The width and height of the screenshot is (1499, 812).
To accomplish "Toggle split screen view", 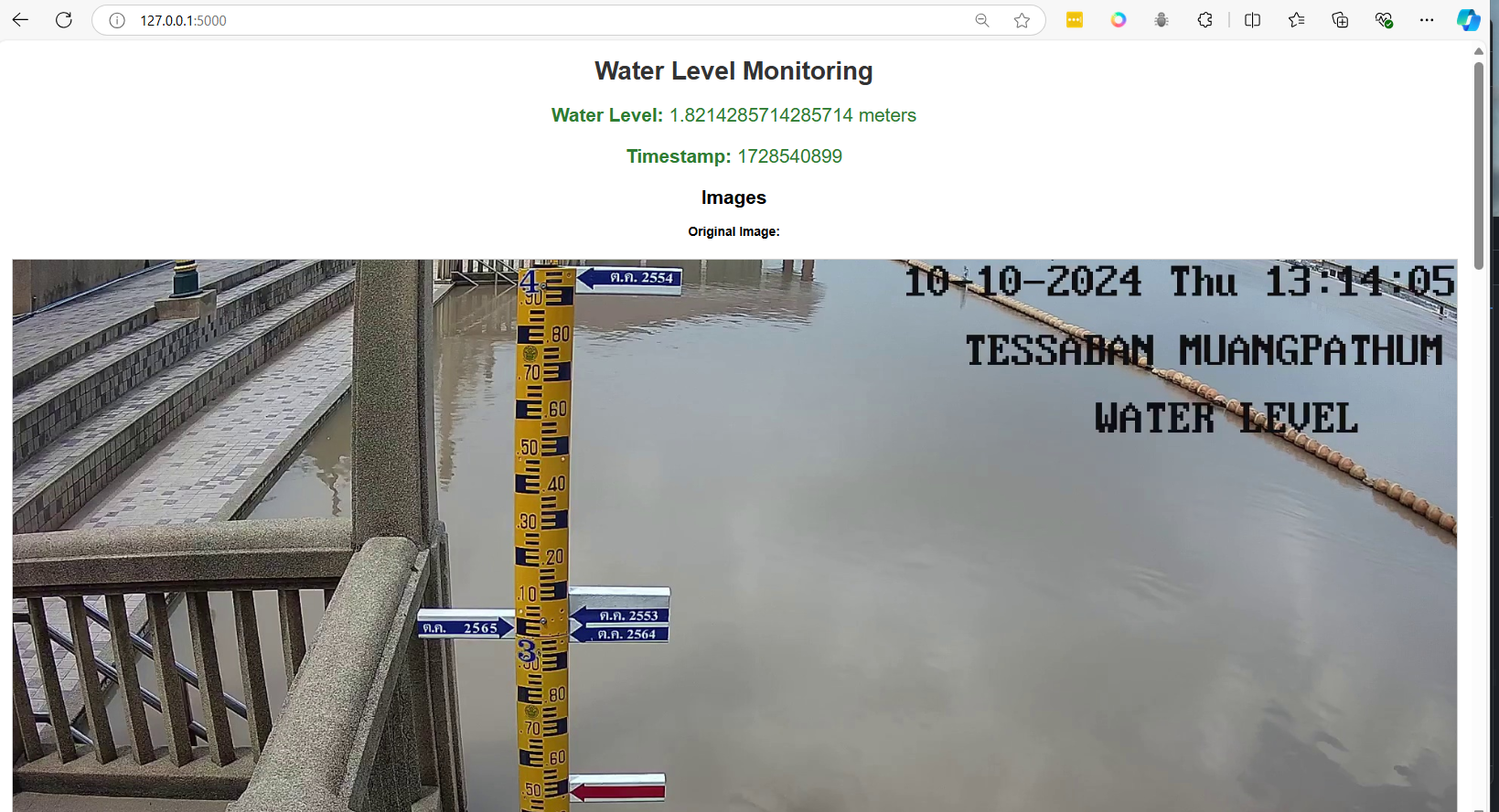I will coord(1253,20).
